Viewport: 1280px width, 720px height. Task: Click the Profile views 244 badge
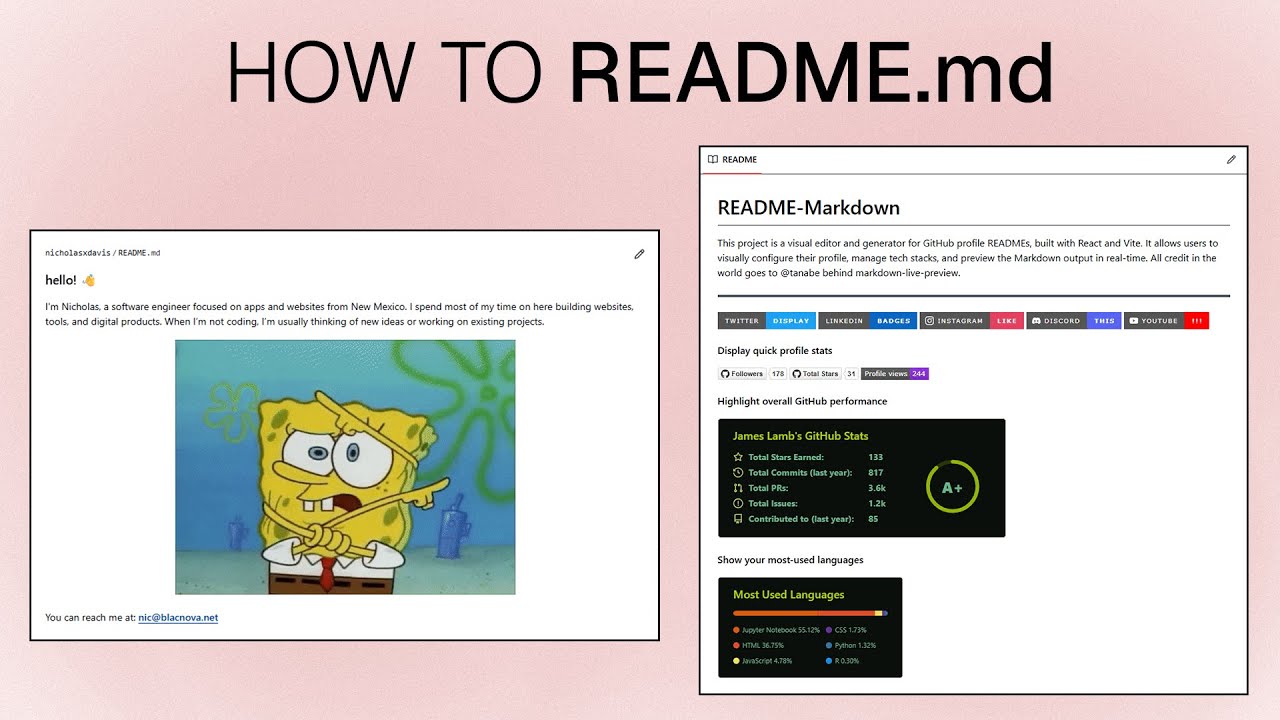coord(895,374)
